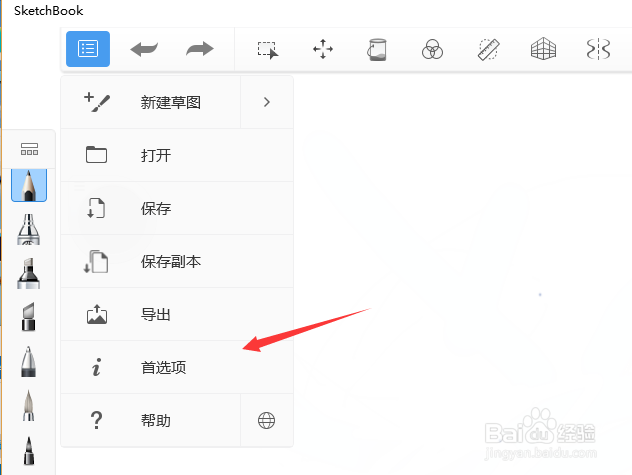Undo with the left arrow
Viewport: 632px width, 475px height.
144,49
